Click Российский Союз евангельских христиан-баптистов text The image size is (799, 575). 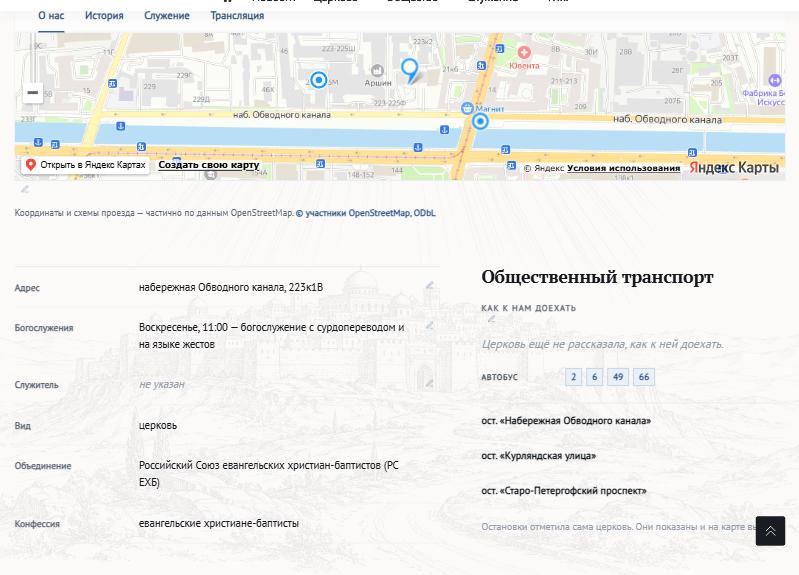269,474
